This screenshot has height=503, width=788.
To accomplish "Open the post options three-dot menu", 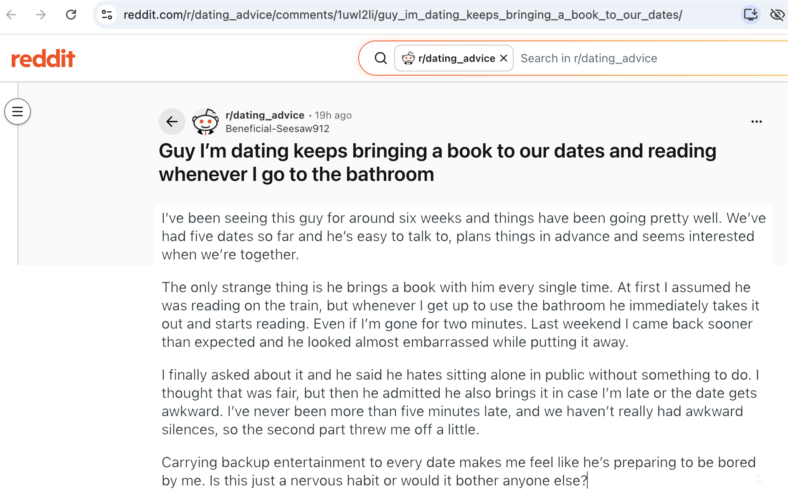I will [x=756, y=122].
